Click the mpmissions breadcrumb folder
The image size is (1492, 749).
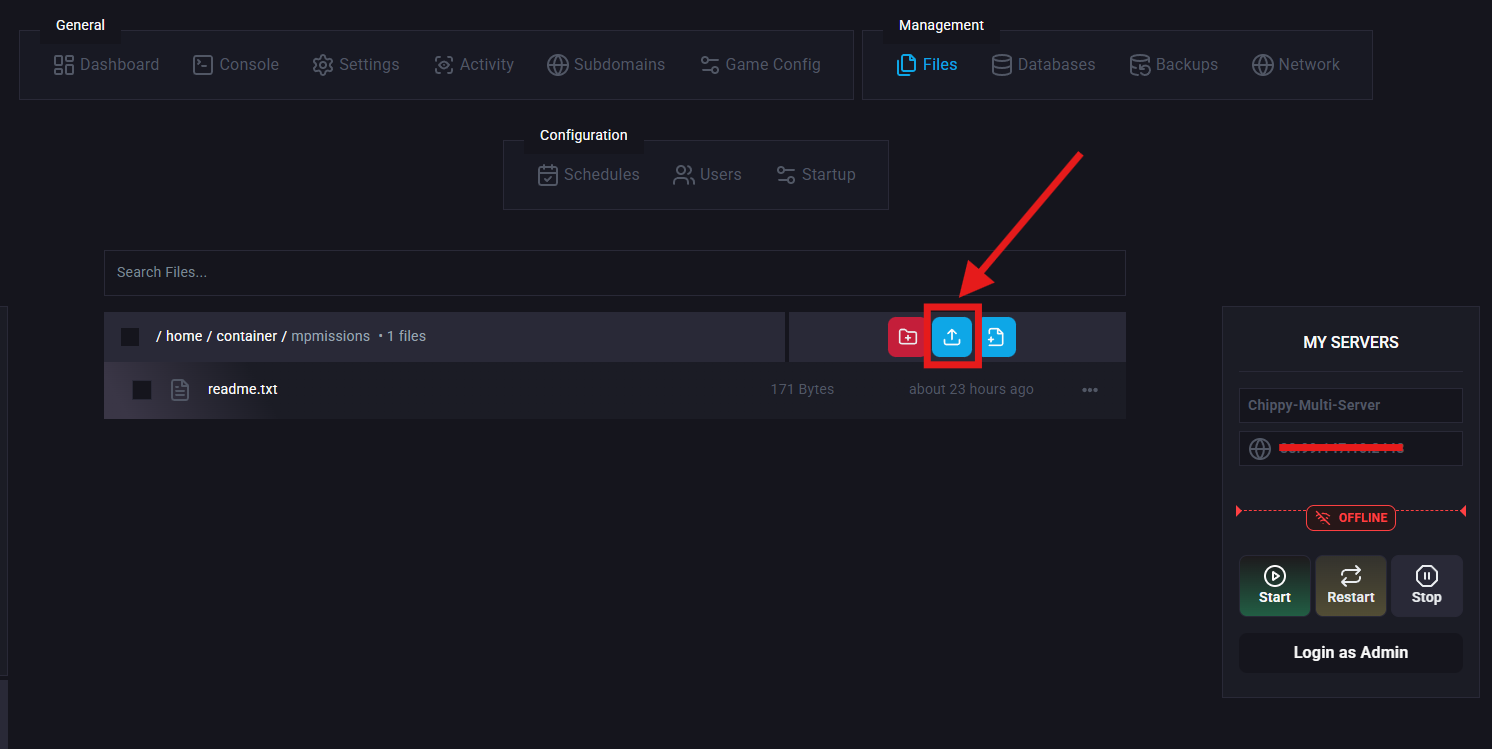click(330, 337)
